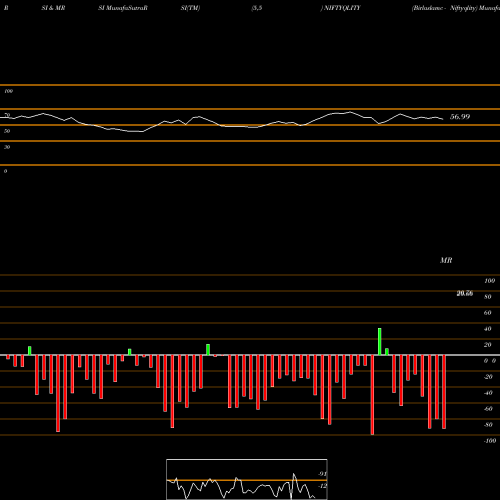This screenshot has height=500, width=500.
Task: Select the tallest green bar in the MR histogram
Action: tap(380, 342)
